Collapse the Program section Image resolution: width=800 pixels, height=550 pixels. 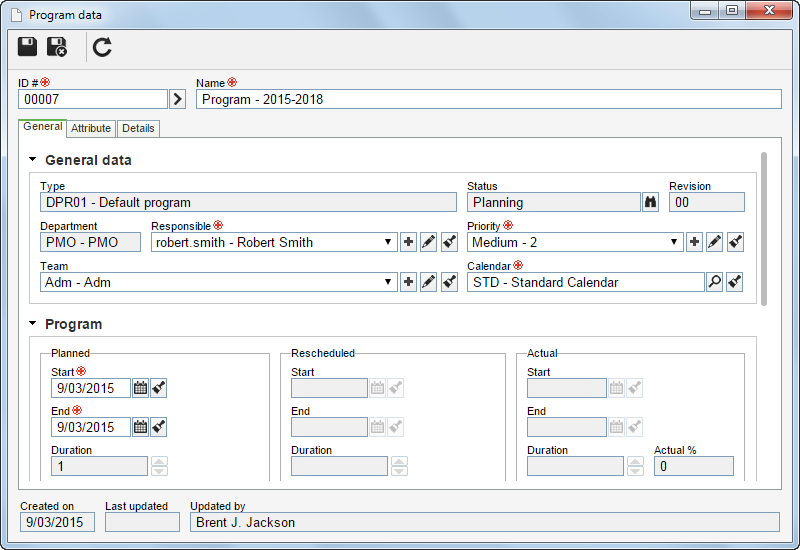click(x=33, y=323)
